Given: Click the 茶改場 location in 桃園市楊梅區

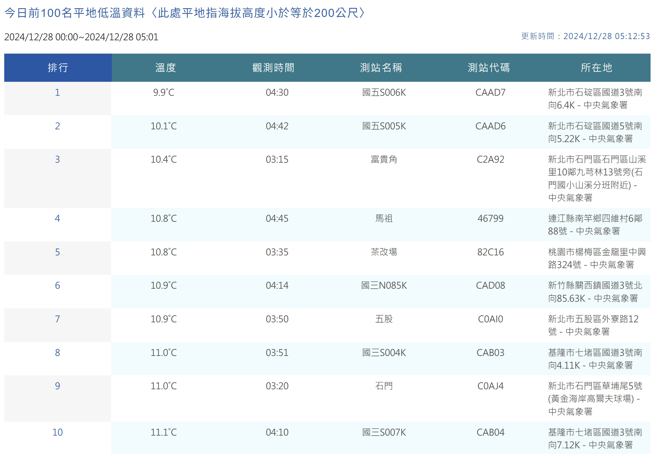Looking at the screenshot, I should coord(597,258).
